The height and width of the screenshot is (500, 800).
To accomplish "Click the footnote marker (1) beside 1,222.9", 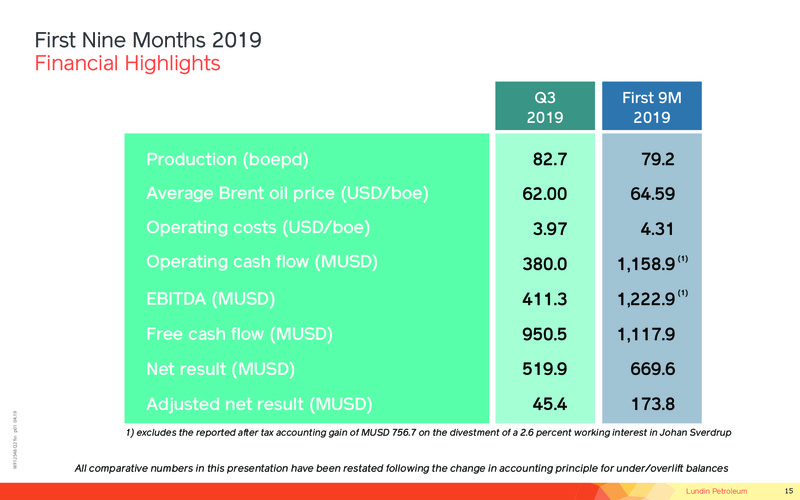I will tap(683, 293).
